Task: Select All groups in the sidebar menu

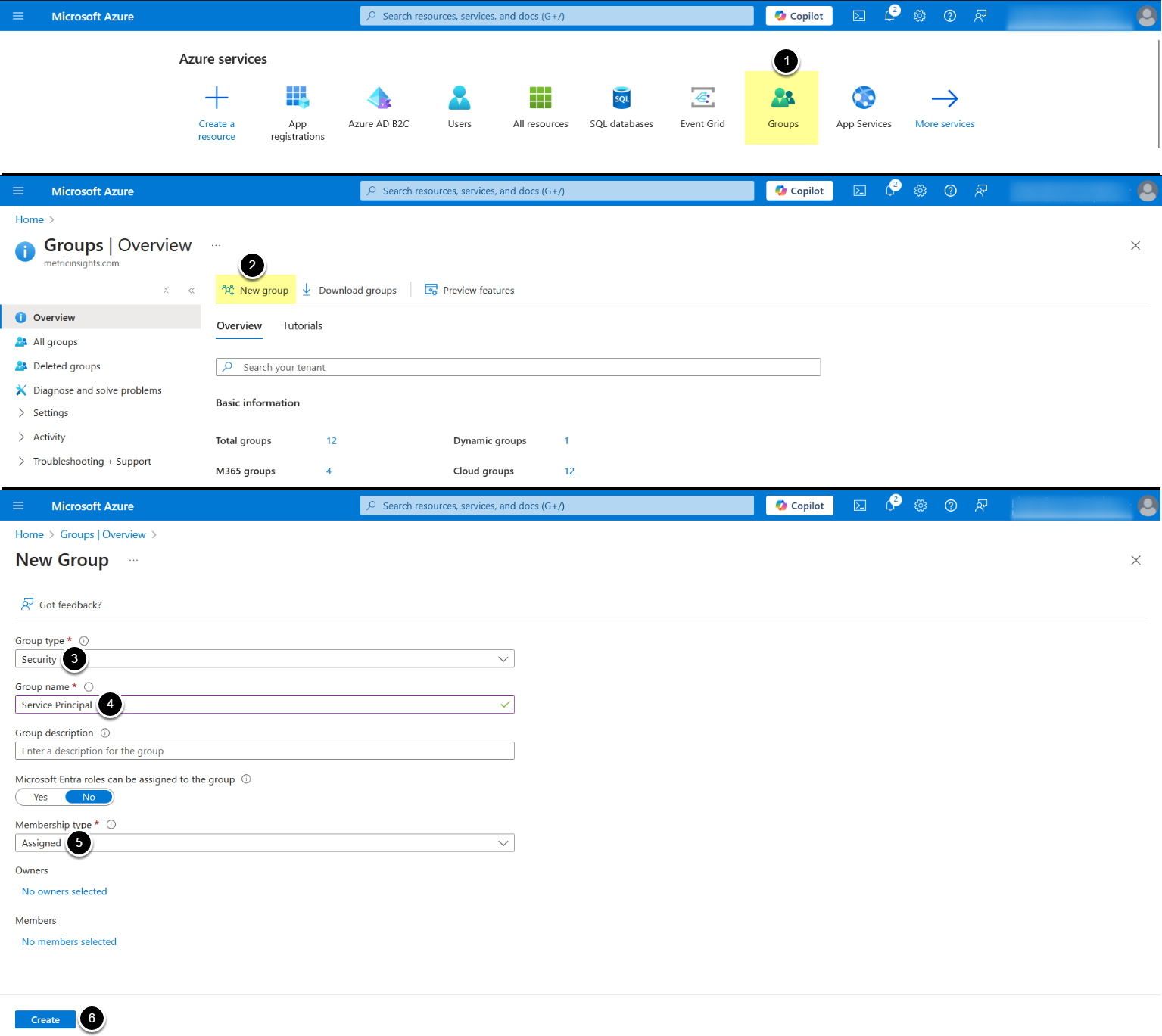Action: click(x=55, y=342)
